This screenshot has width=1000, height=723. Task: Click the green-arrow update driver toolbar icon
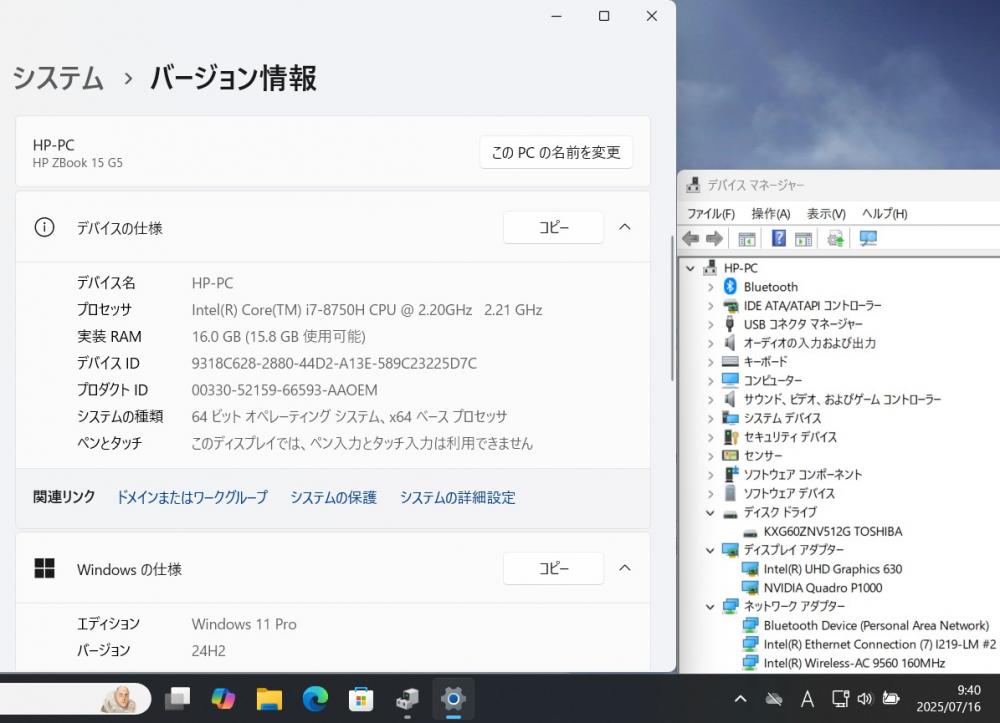835,239
